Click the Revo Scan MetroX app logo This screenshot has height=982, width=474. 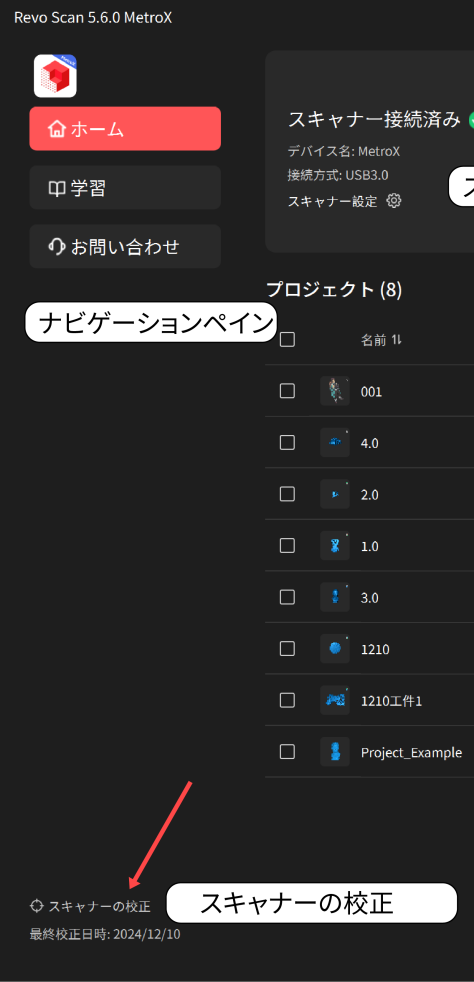point(55,76)
